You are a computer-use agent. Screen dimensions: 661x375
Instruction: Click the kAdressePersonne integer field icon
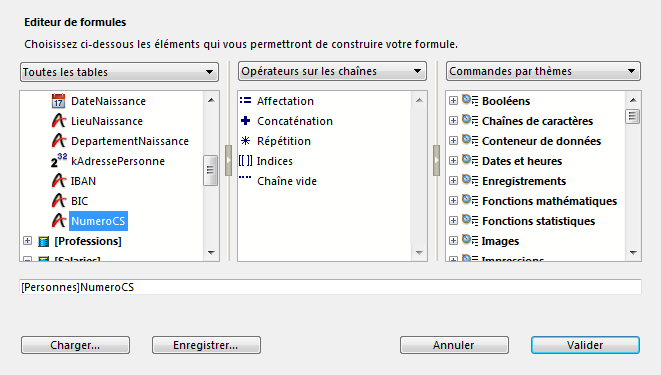(x=59, y=161)
